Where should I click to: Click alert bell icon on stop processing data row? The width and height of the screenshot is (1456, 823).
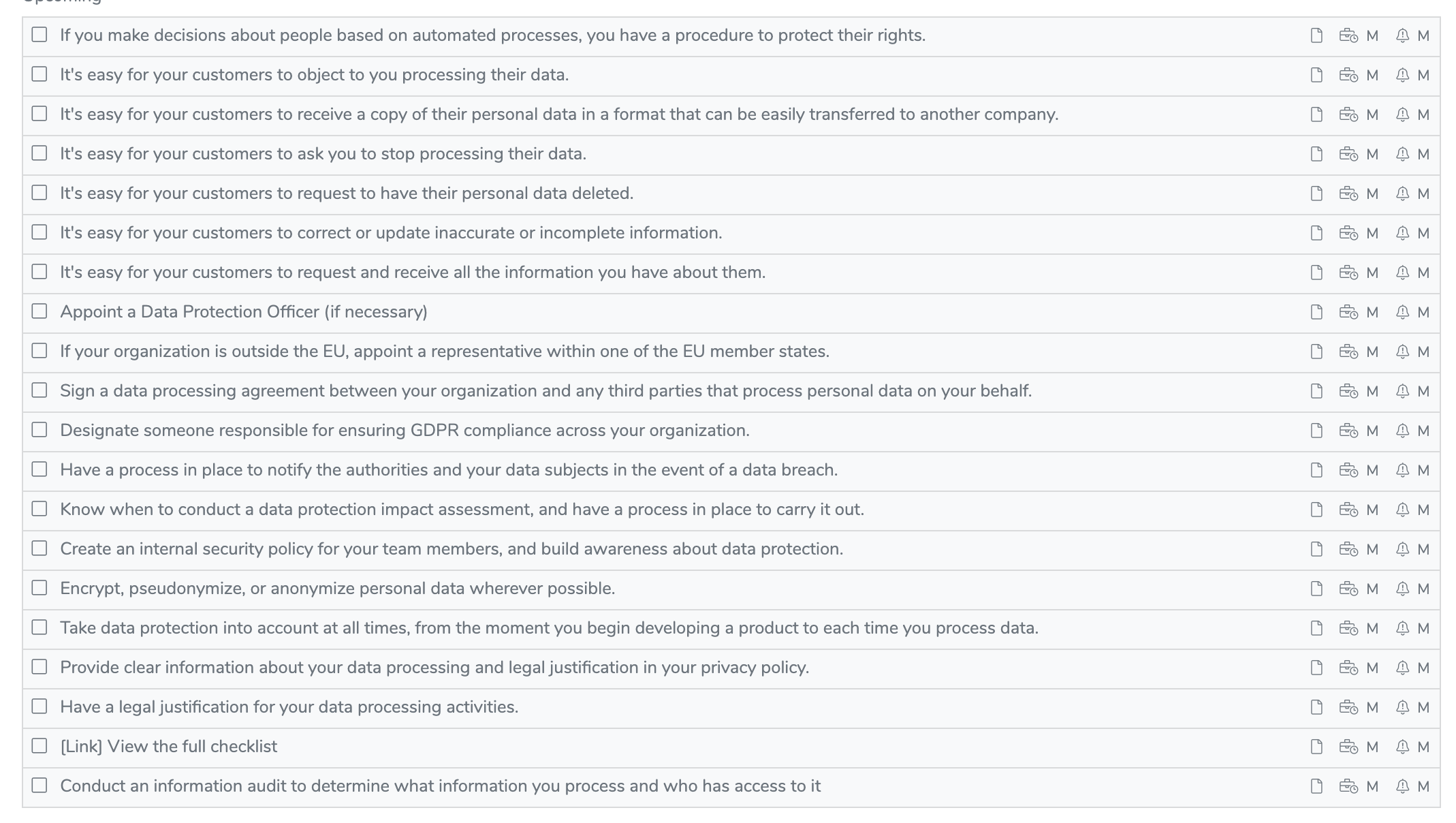1402,154
